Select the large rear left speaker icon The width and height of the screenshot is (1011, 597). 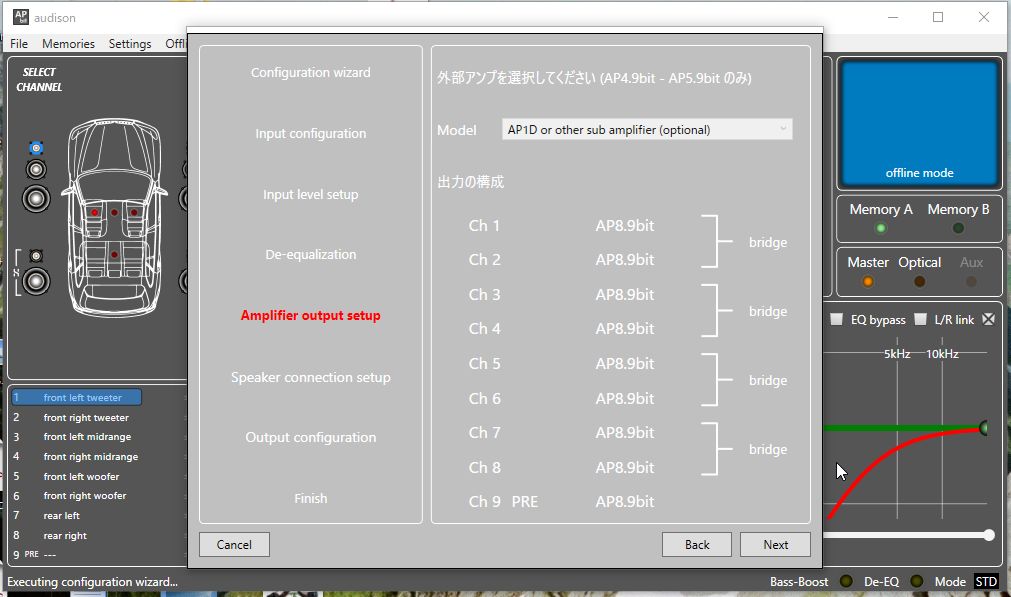coord(36,281)
